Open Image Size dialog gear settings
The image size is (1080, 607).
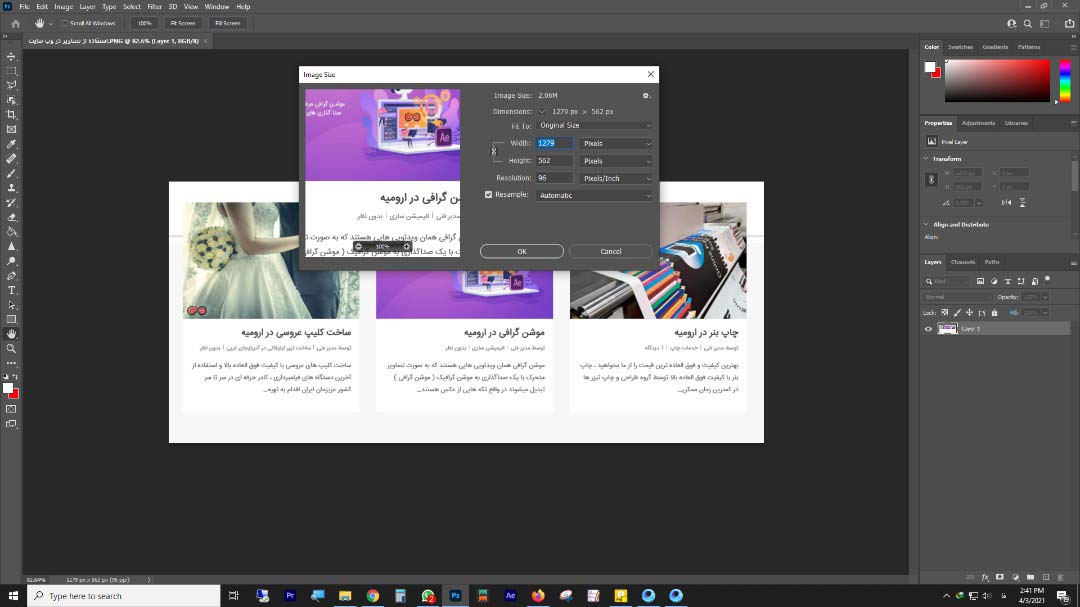coord(646,96)
